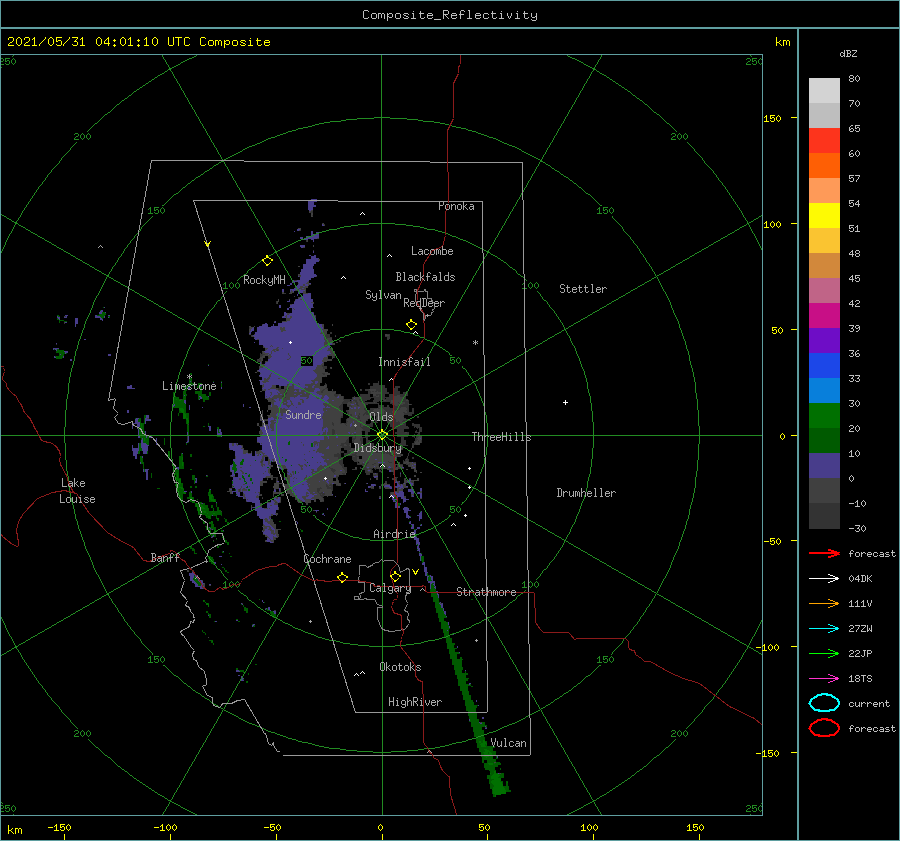This screenshot has height=841, width=900.
Task: Click the Innisfail town label
Action: (404, 362)
